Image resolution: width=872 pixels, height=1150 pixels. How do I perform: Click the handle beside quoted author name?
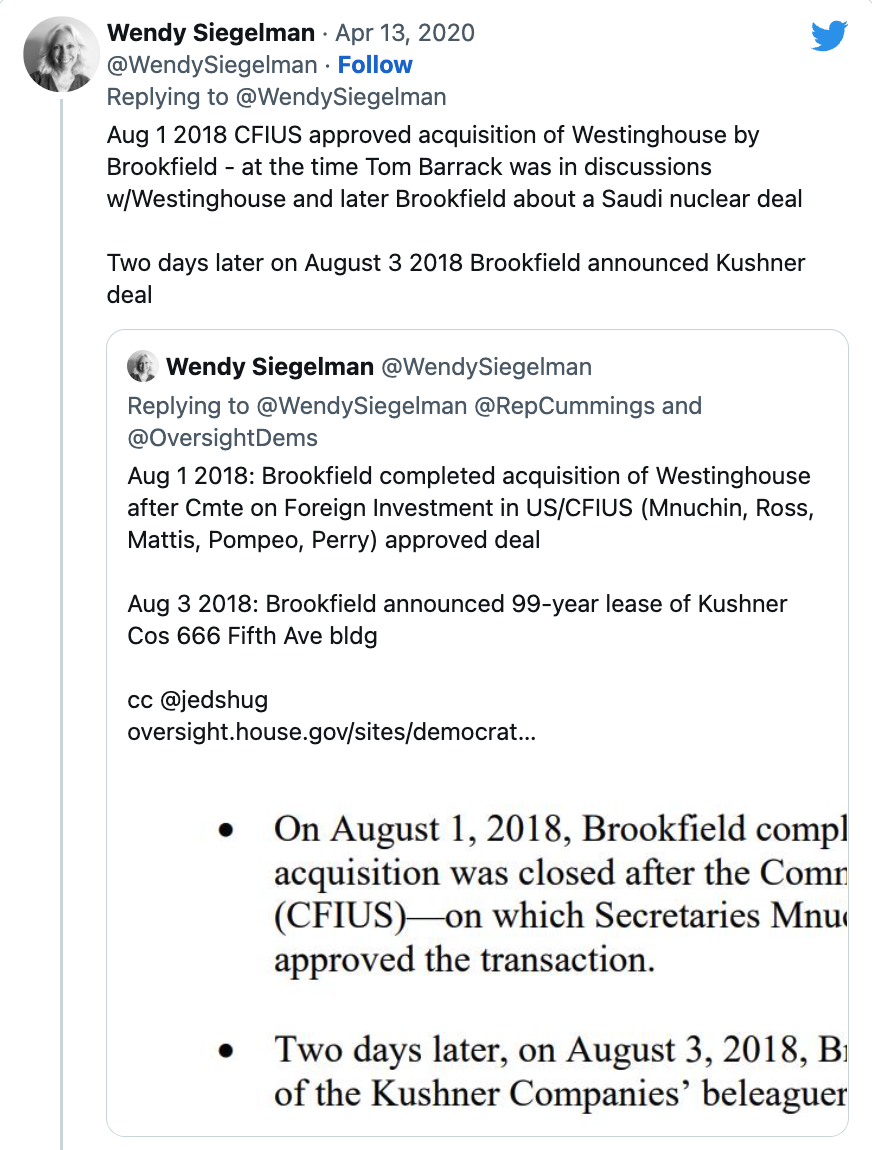[x=487, y=367]
